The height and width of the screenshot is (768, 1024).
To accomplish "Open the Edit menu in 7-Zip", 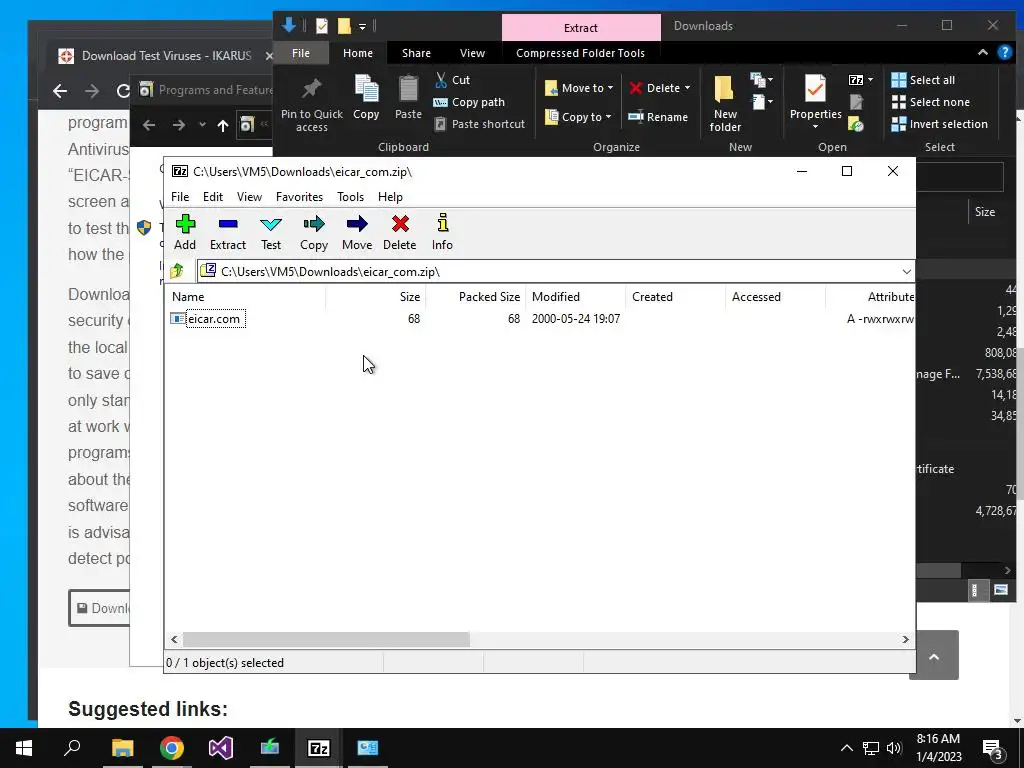I will (213, 197).
